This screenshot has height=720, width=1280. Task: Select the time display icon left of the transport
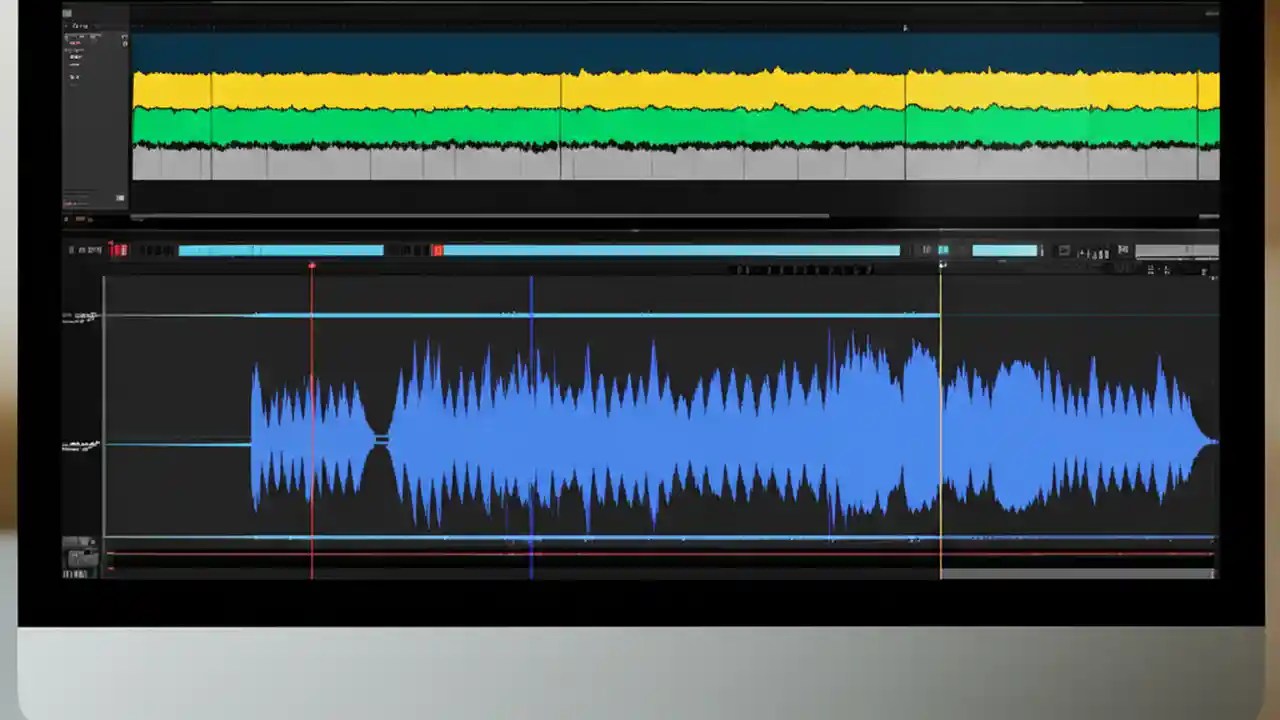88,249
